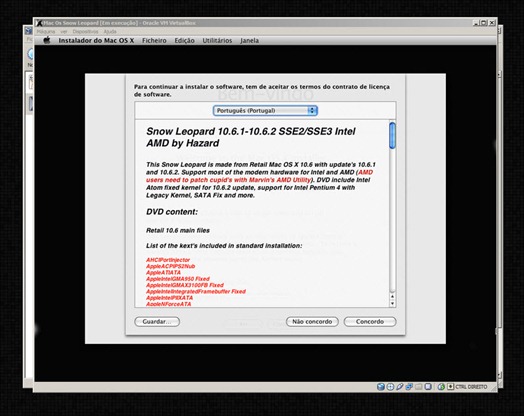Click VirtualBox USB devices status icon
This screenshot has height=416, width=524.
point(400,387)
